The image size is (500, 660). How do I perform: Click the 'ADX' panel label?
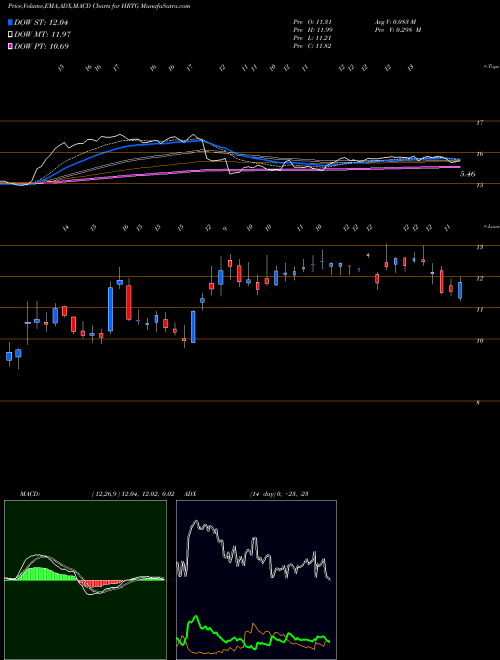(x=192, y=494)
